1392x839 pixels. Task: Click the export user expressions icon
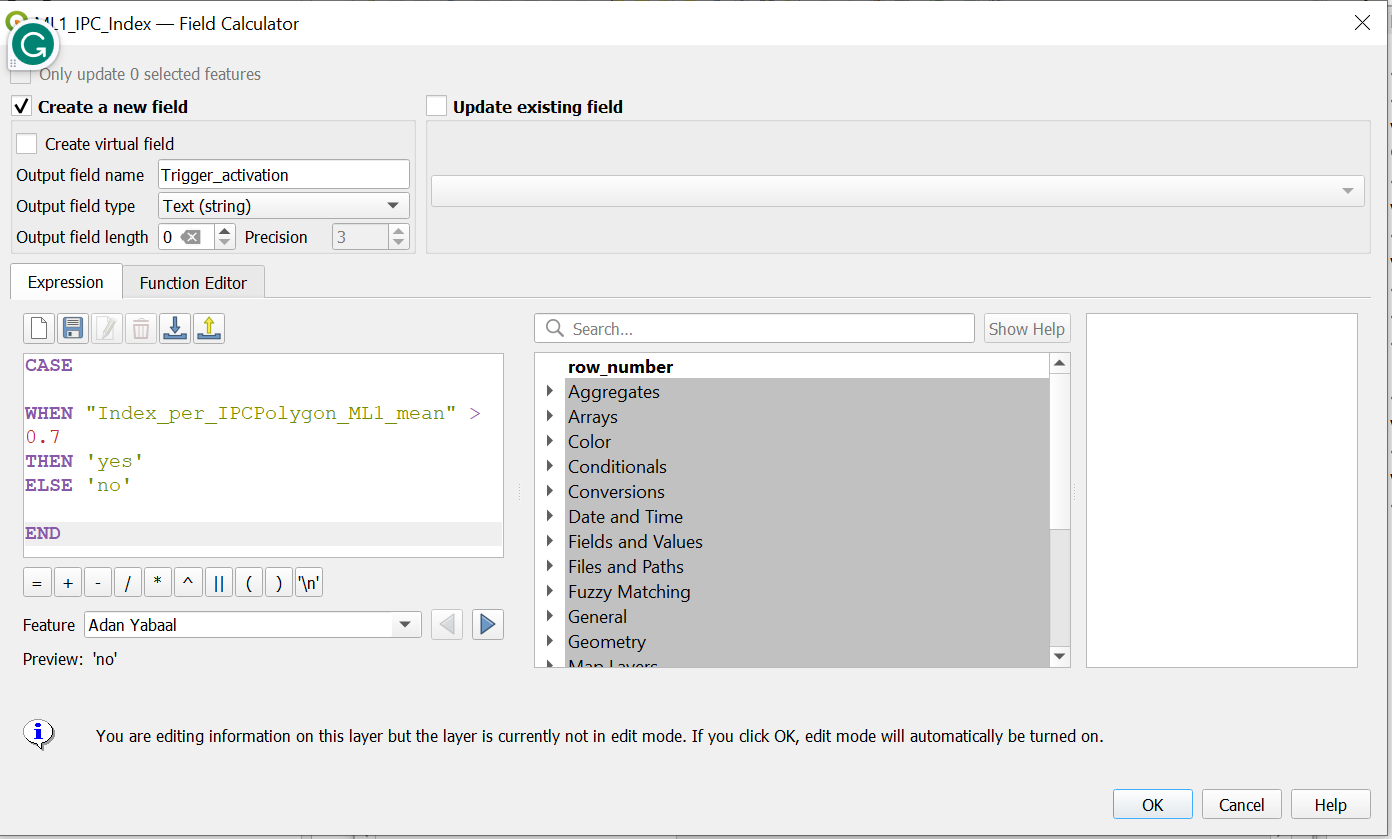click(x=209, y=328)
